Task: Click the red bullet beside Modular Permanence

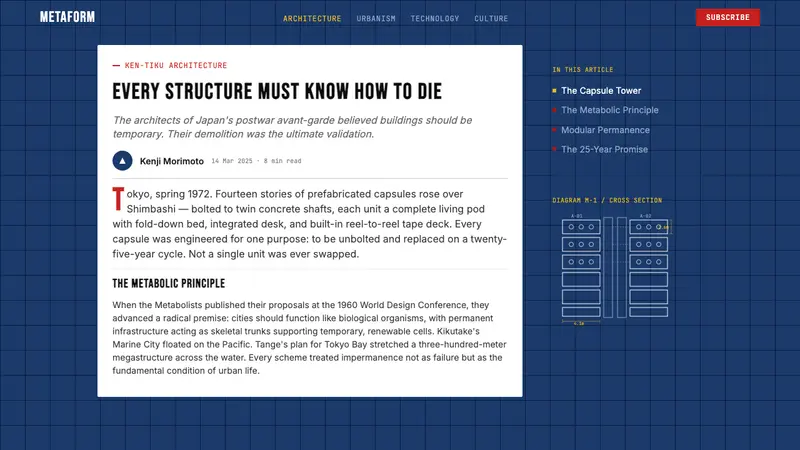Action: click(554, 130)
